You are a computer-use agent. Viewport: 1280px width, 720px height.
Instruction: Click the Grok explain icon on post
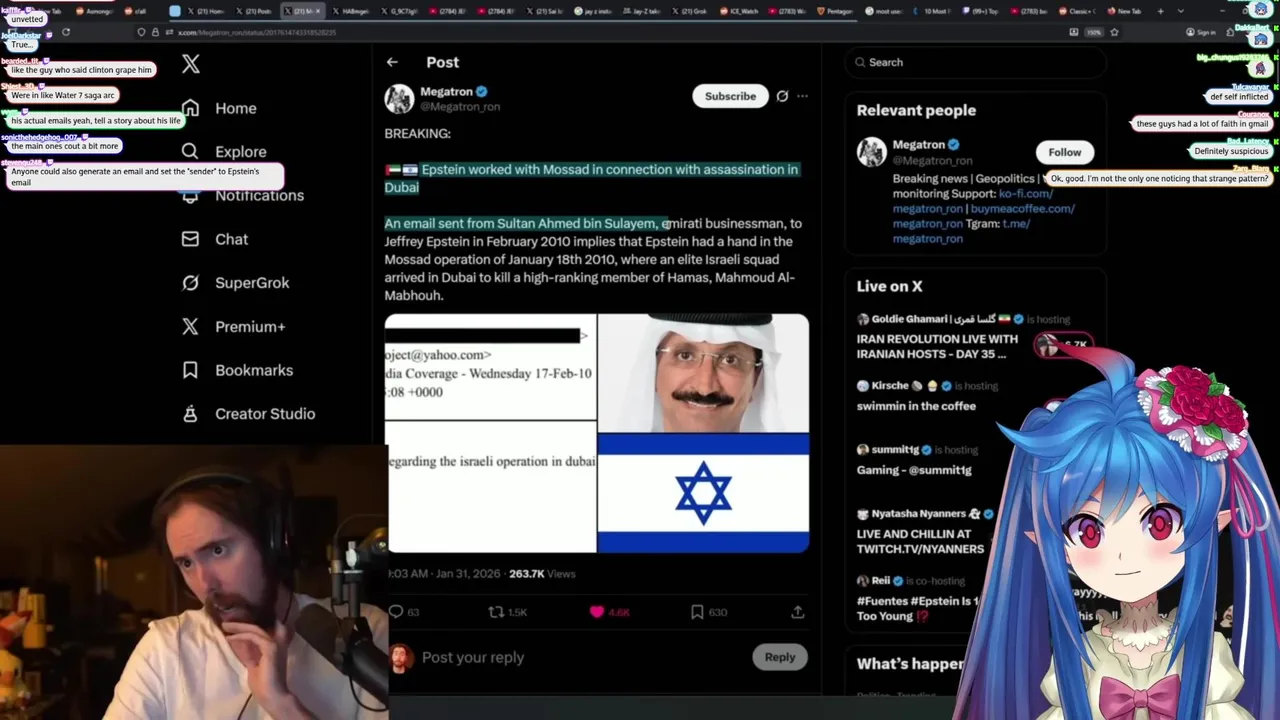point(782,96)
